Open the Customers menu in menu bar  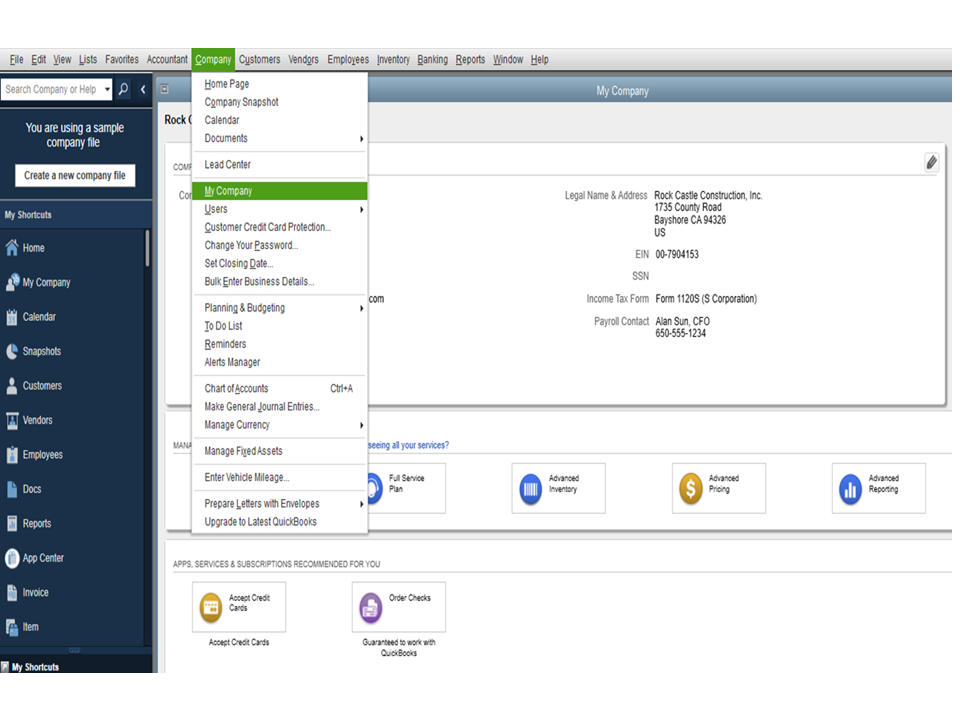260,59
